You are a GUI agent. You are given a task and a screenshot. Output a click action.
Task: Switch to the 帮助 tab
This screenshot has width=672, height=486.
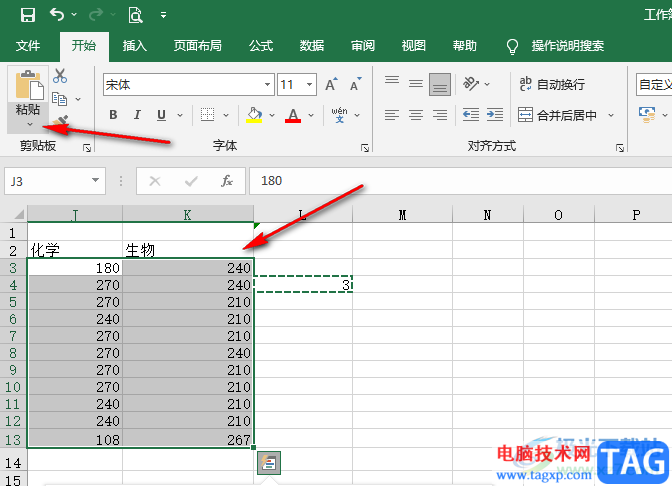[x=465, y=45]
